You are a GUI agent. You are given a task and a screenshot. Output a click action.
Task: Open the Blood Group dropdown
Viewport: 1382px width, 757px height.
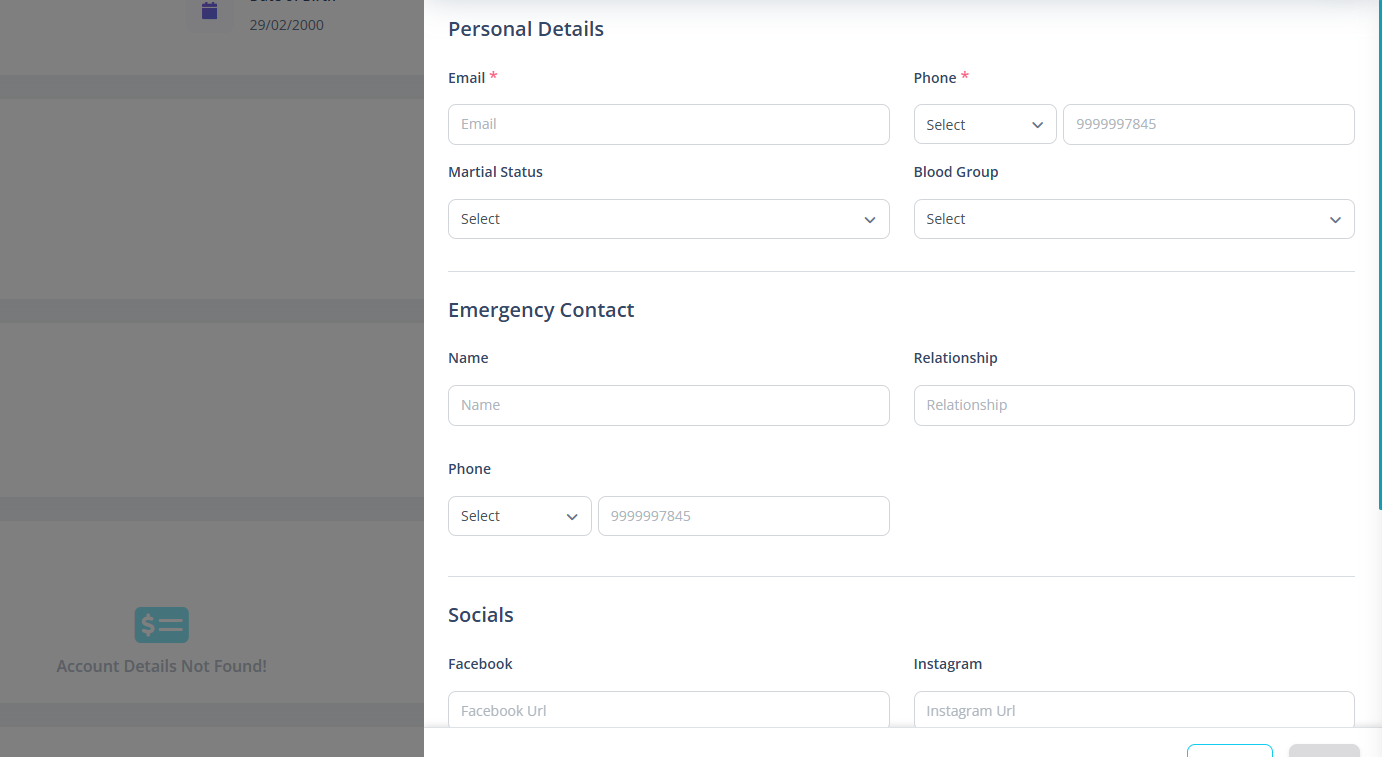(x=1134, y=219)
